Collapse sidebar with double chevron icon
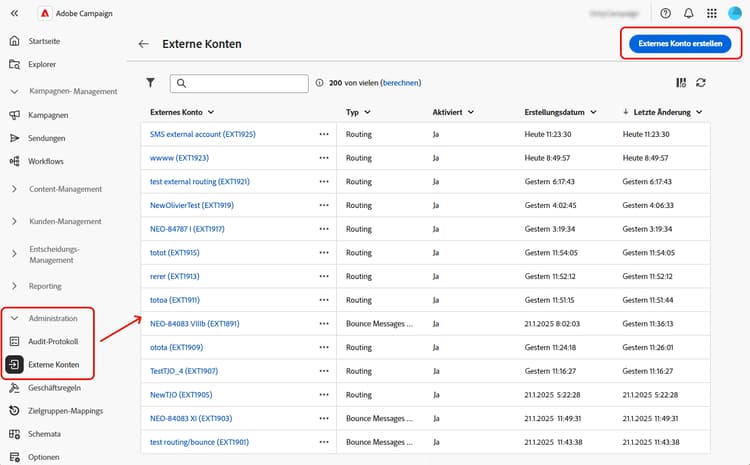Image resolution: width=750 pixels, height=465 pixels. (14, 13)
